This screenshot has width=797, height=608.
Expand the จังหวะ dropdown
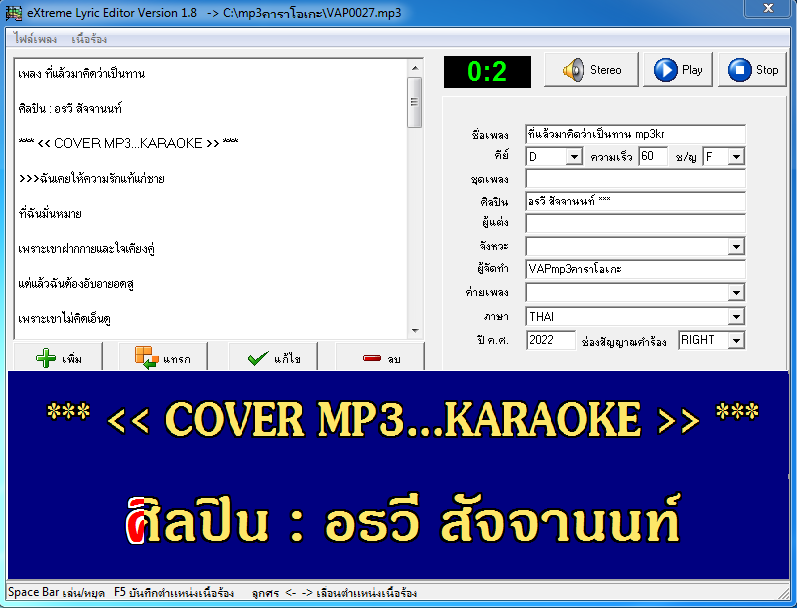pos(736,247)
